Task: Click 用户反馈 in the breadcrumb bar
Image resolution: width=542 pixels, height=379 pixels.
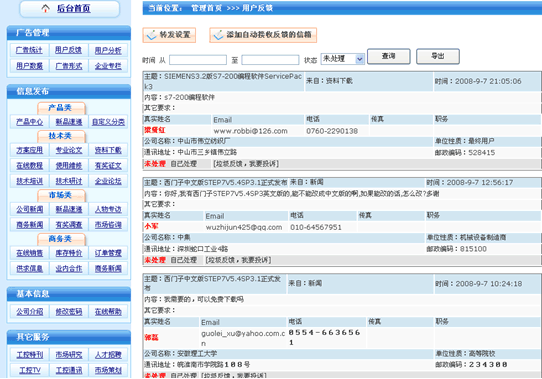Action: (258, 8)
